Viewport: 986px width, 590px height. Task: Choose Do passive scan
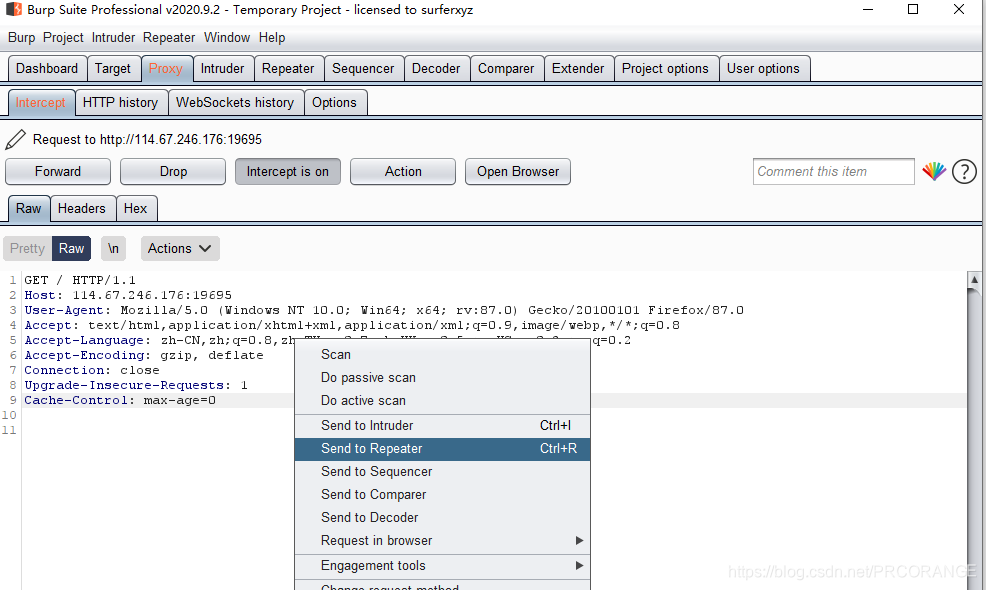click(442, 377)
